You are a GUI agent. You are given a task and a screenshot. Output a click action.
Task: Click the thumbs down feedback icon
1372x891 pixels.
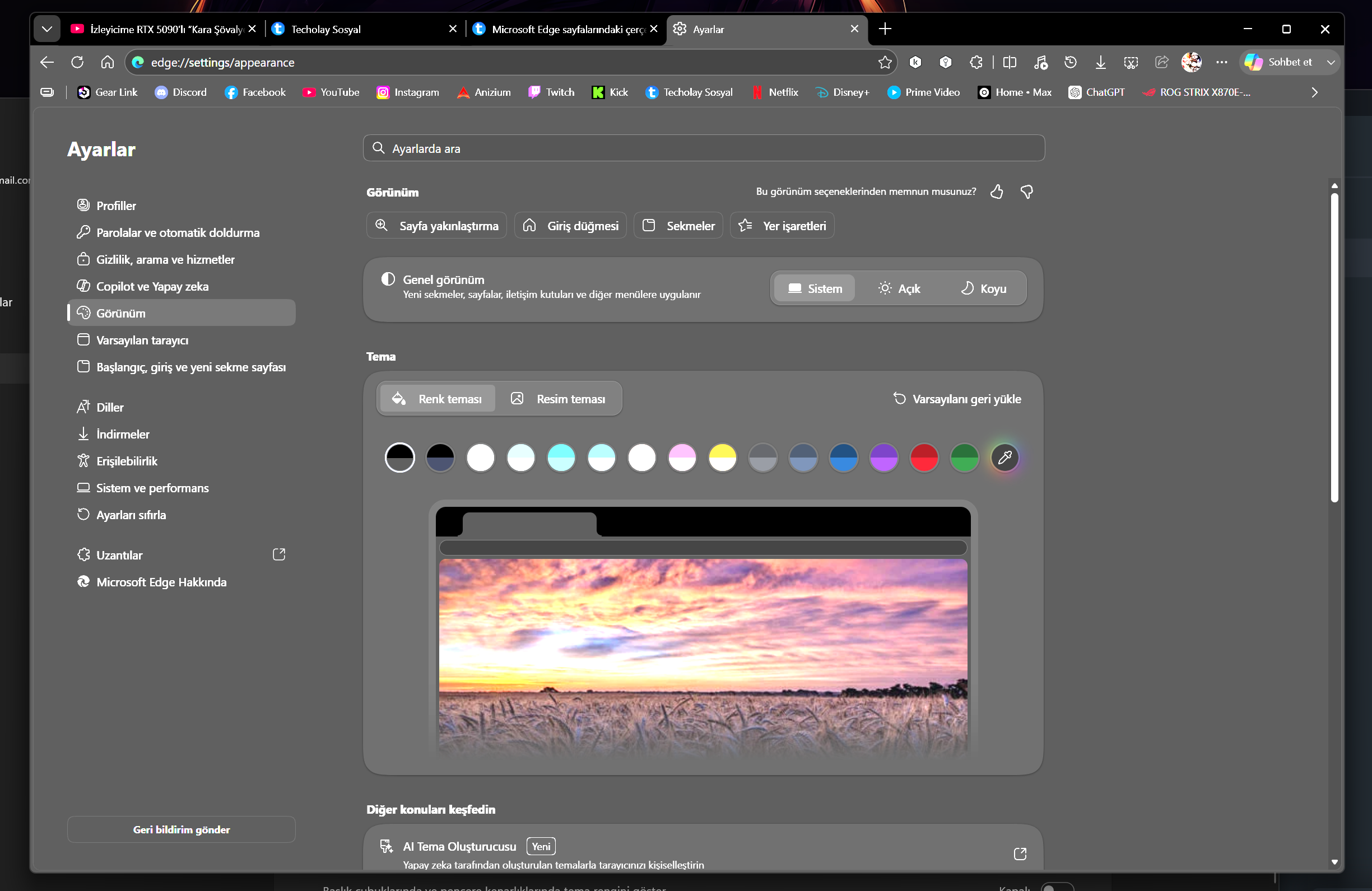coord(1027,192)
